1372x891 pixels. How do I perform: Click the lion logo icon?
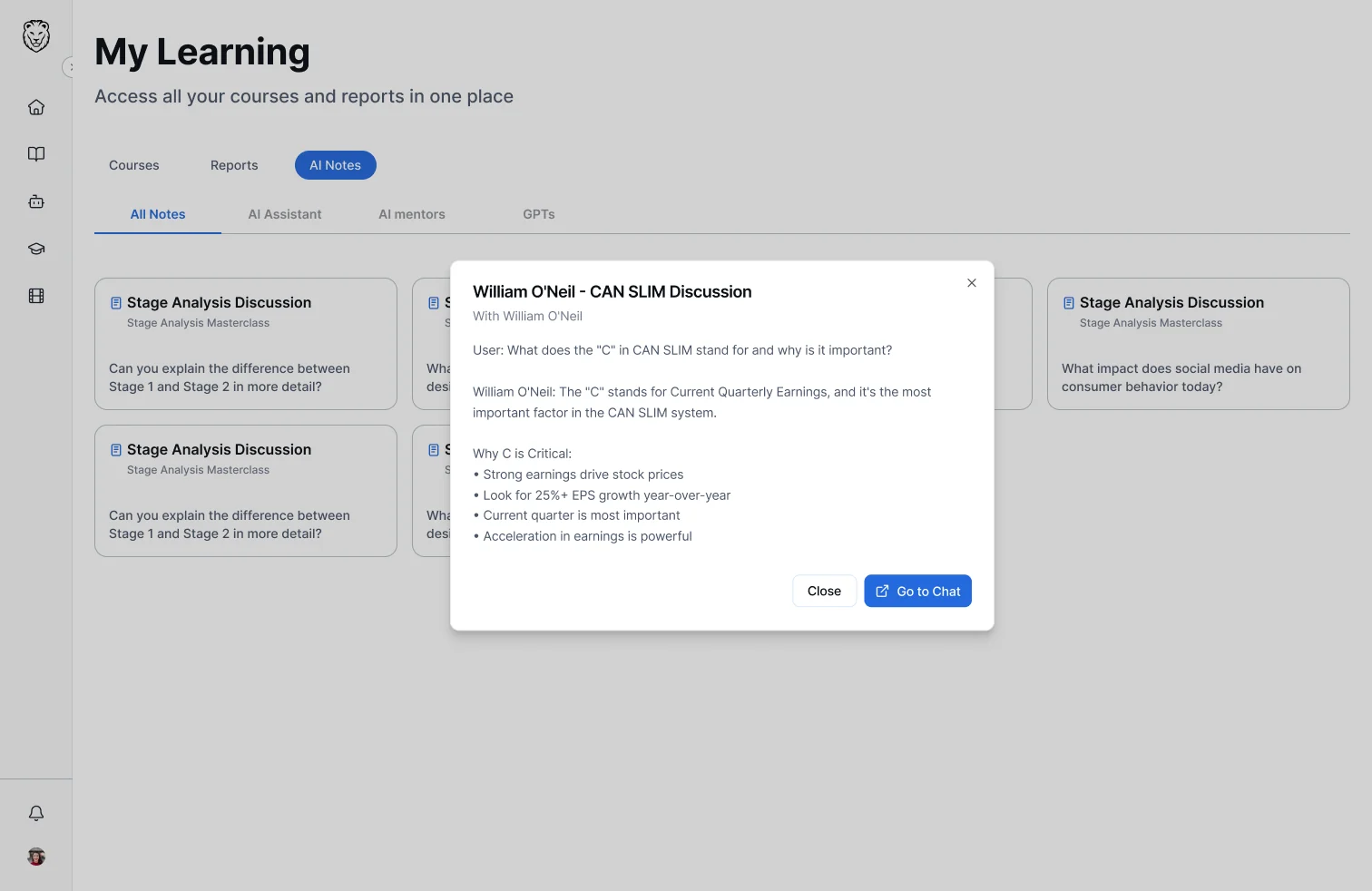click(x=36, y=36)
